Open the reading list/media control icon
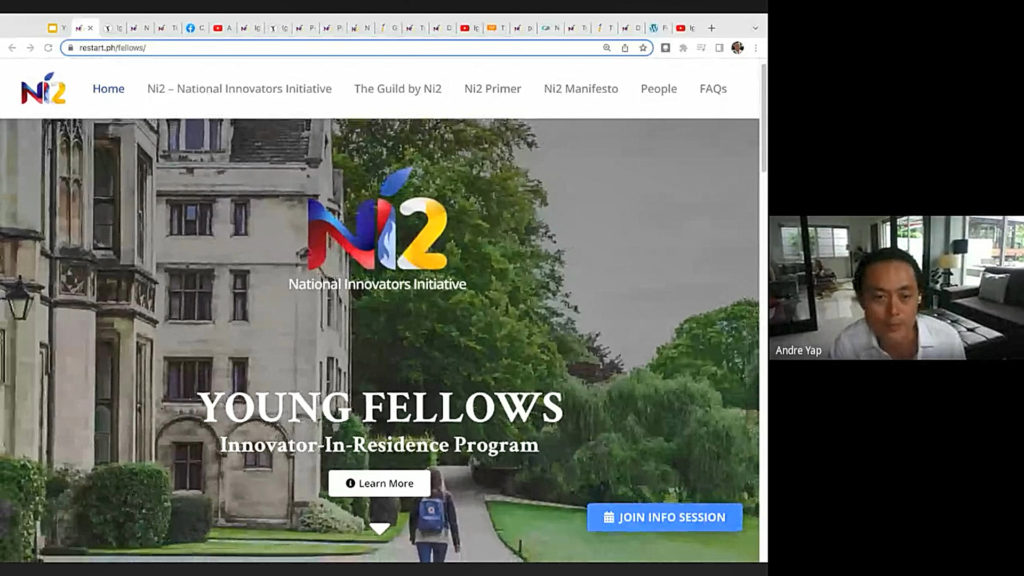The height and width of the screenshot is (576, 1024). coord(701,48)
